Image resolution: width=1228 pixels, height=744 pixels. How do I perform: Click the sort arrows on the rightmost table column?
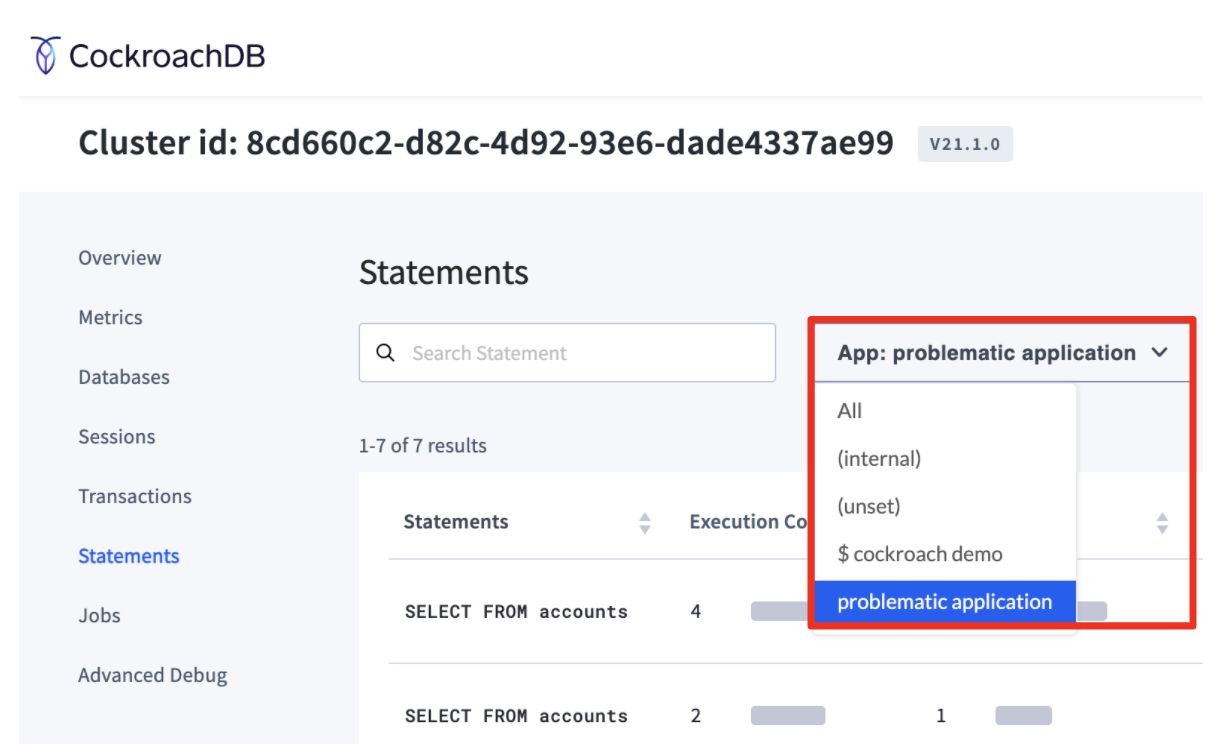tap(1161, 521)
